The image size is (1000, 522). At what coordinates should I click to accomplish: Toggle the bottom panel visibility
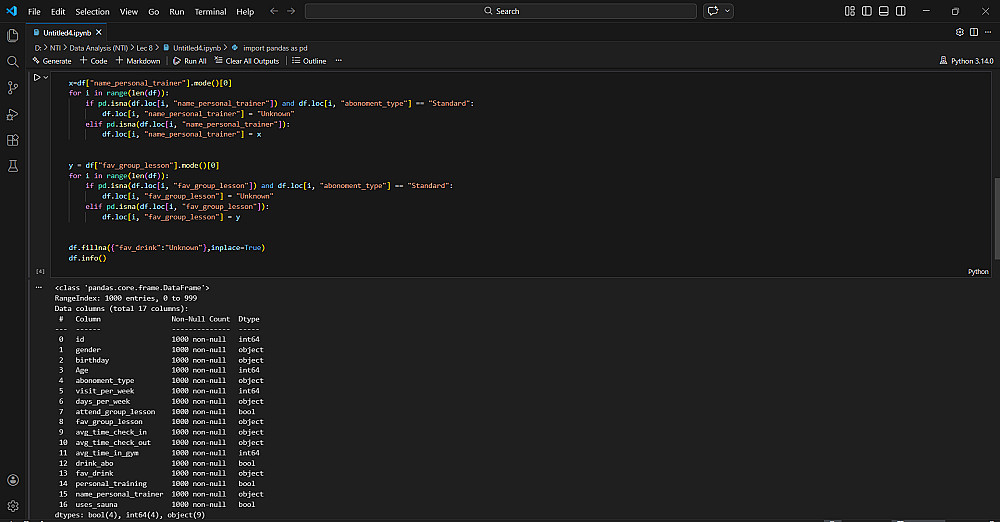(x=882, y=11)
